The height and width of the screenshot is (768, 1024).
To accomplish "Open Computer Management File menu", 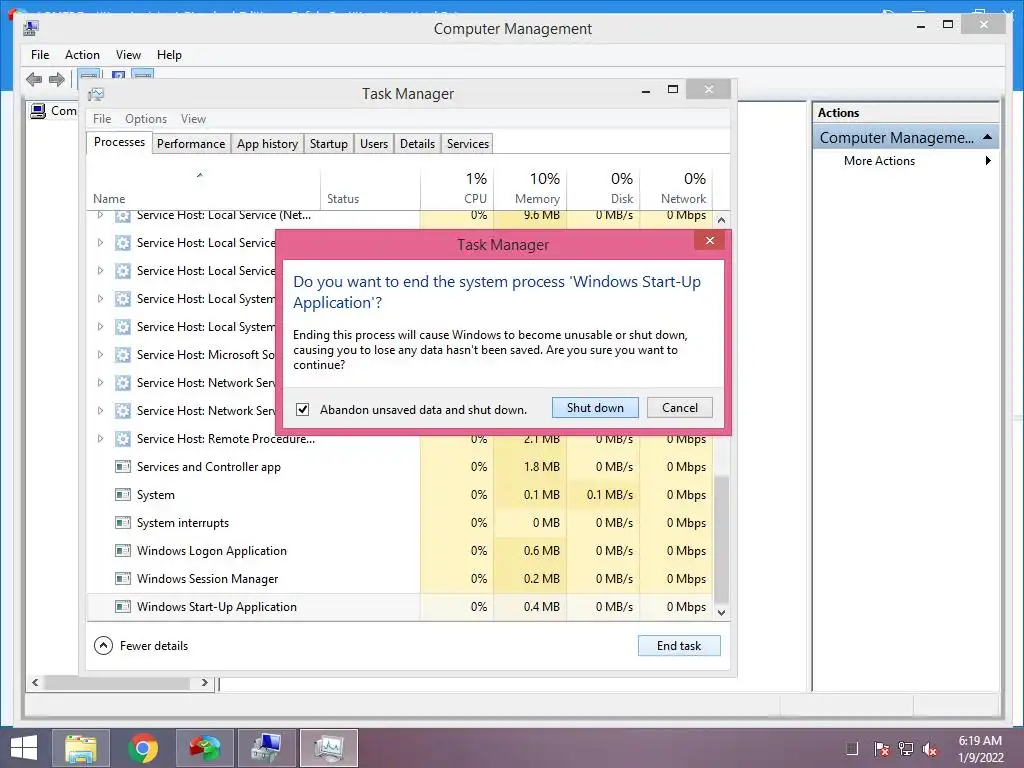I will coord(40,55).
